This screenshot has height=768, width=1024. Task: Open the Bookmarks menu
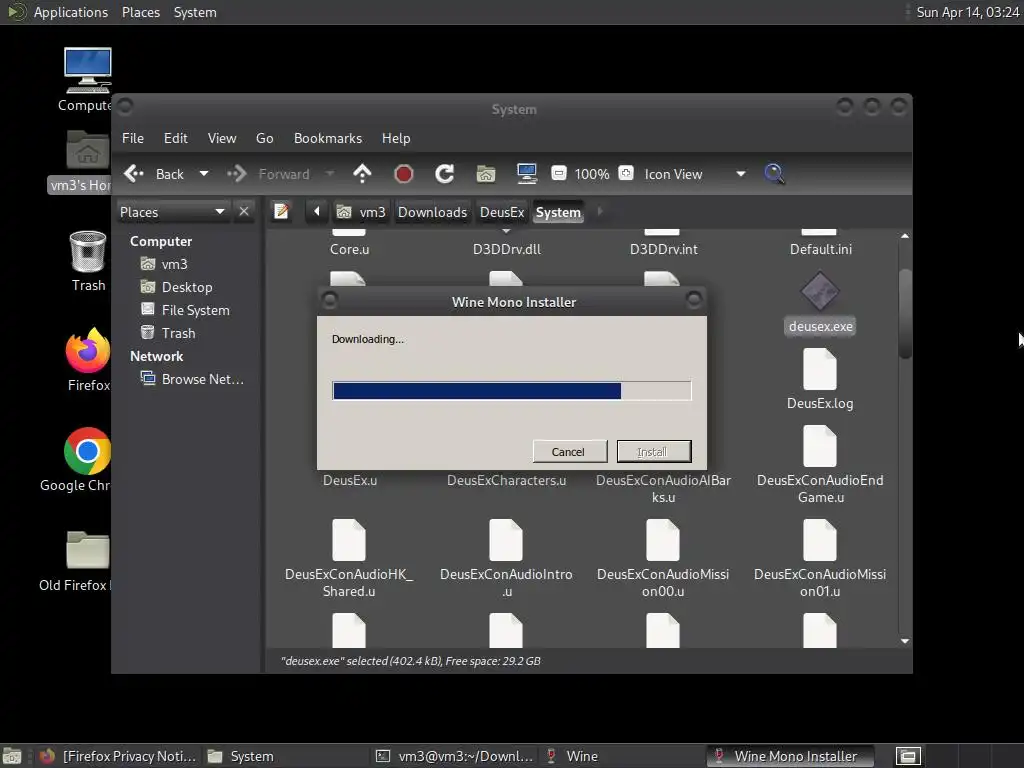point(328,138)
